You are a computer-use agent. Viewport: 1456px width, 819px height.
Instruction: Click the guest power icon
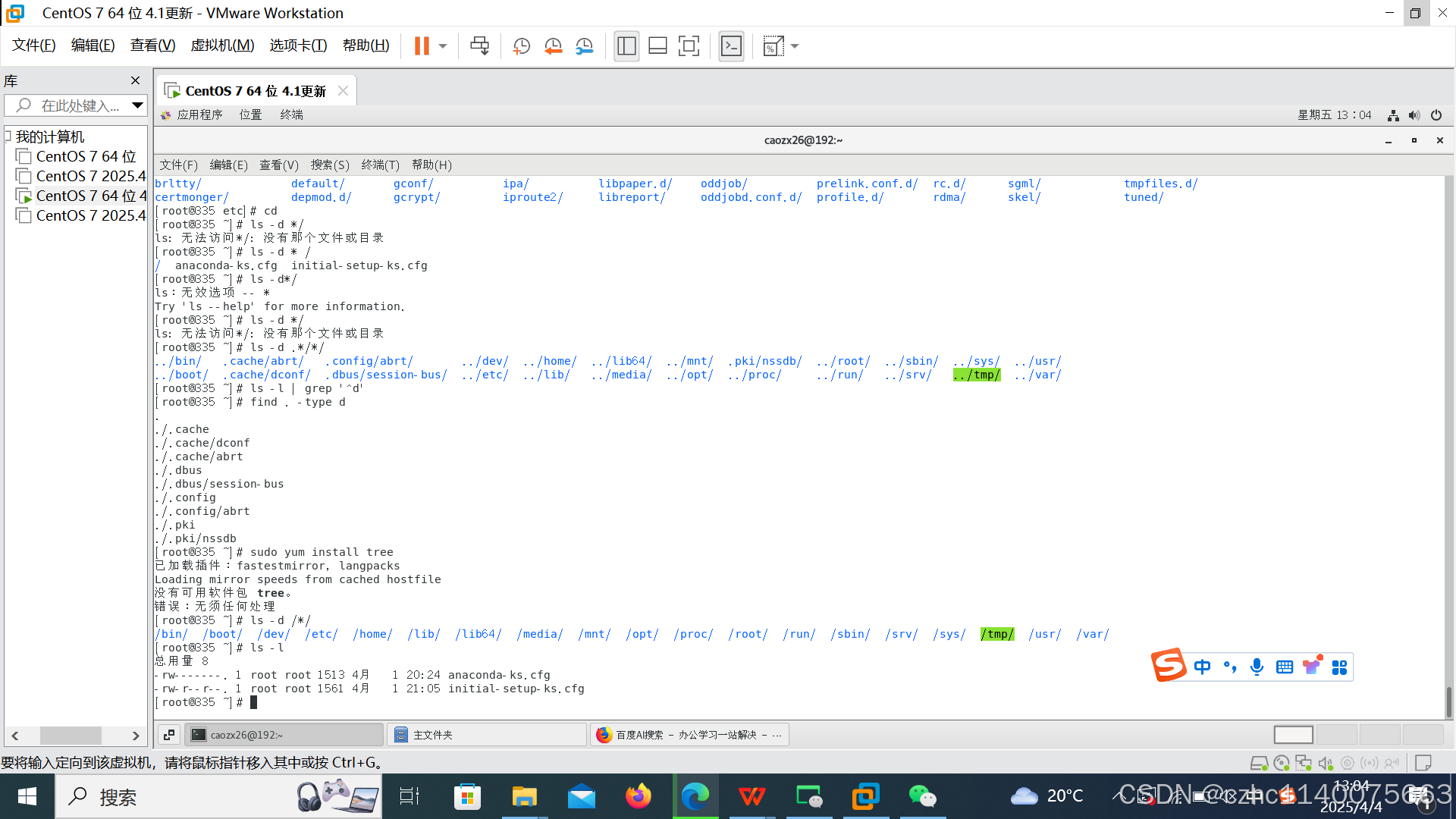tap(1436, 115)
